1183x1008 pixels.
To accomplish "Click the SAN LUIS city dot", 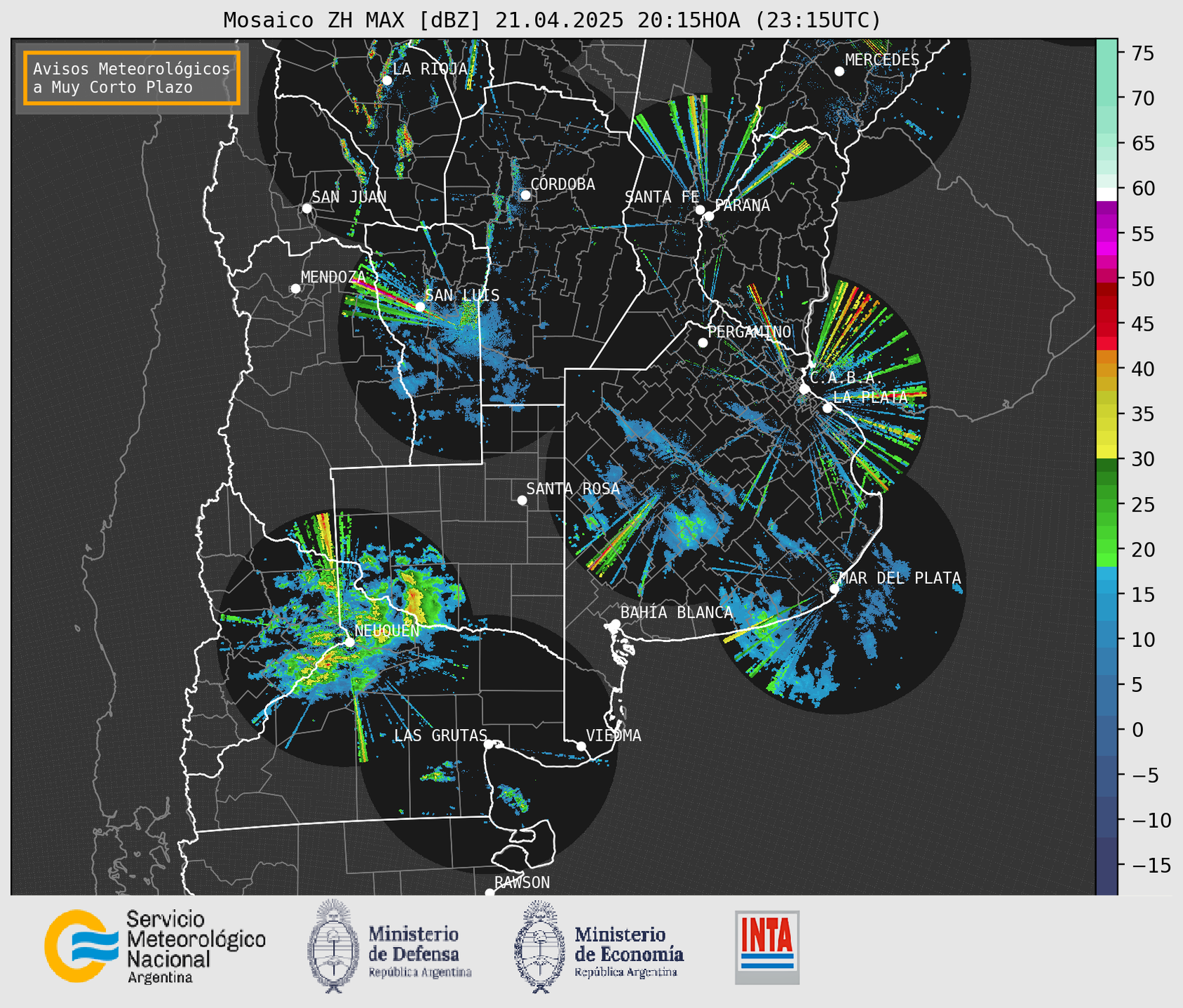I will [x=420, y=306].
